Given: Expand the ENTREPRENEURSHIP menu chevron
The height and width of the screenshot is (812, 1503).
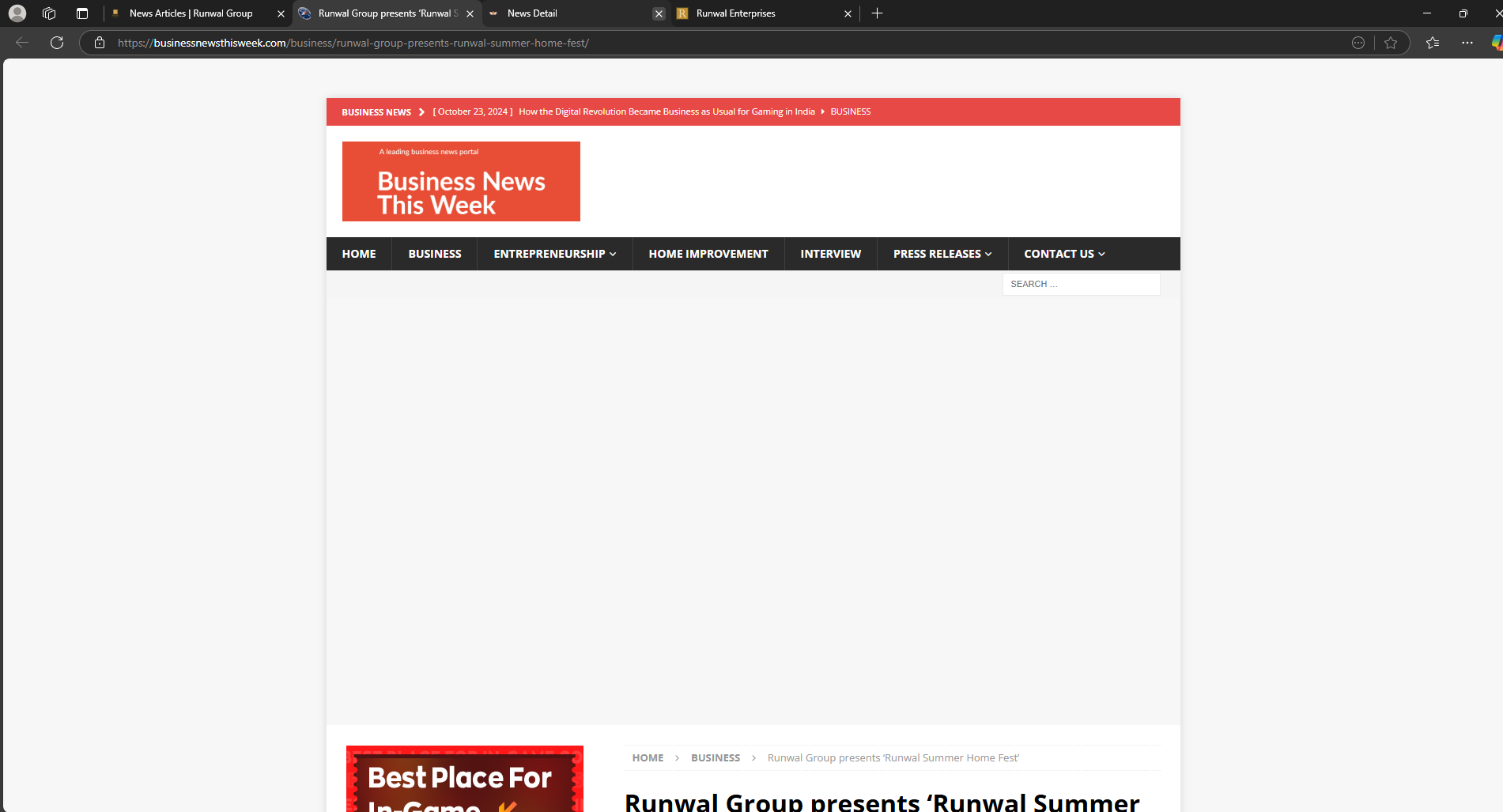Looking at the screenshot, I should click(613, 254).
